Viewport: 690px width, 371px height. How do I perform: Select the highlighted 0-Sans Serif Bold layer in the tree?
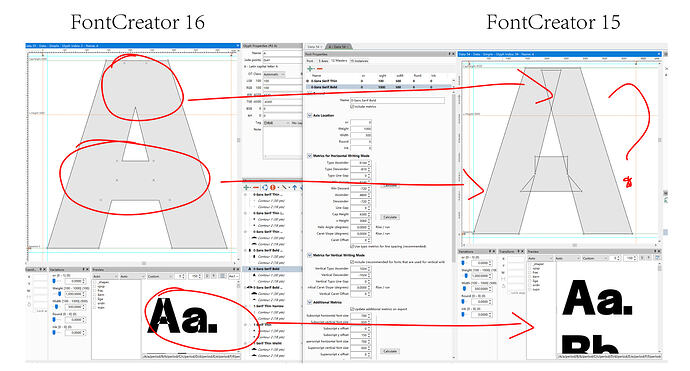click(273, 269)
